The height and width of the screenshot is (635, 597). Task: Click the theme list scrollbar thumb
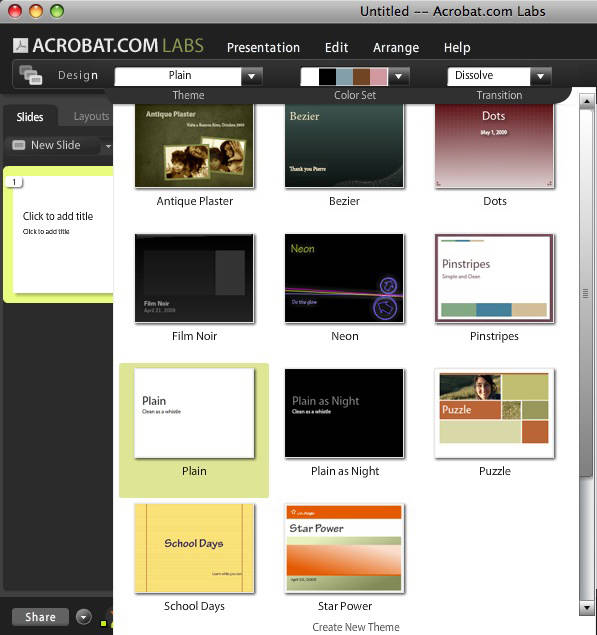coord(586,293)
